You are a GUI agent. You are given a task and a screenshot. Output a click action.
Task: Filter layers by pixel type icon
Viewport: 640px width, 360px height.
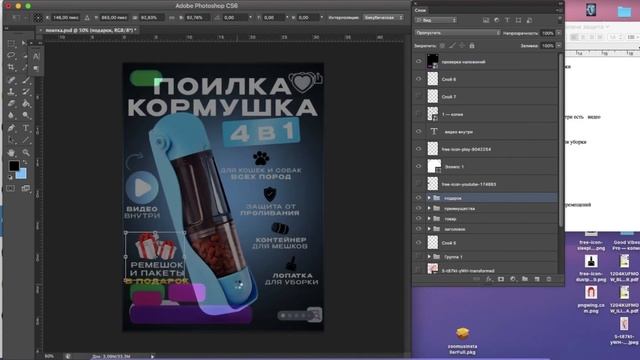coord(486,20)
